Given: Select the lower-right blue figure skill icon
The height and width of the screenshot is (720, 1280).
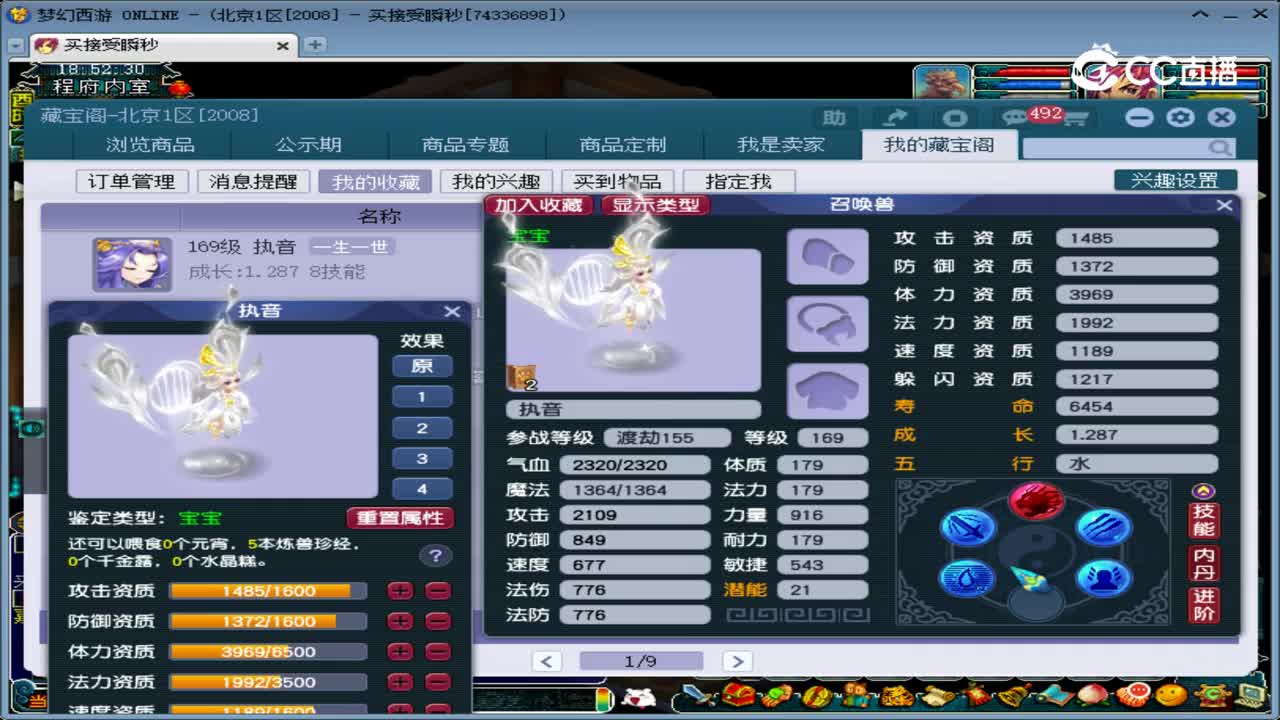Looking at the screenshot, I should click(1103, 578).
